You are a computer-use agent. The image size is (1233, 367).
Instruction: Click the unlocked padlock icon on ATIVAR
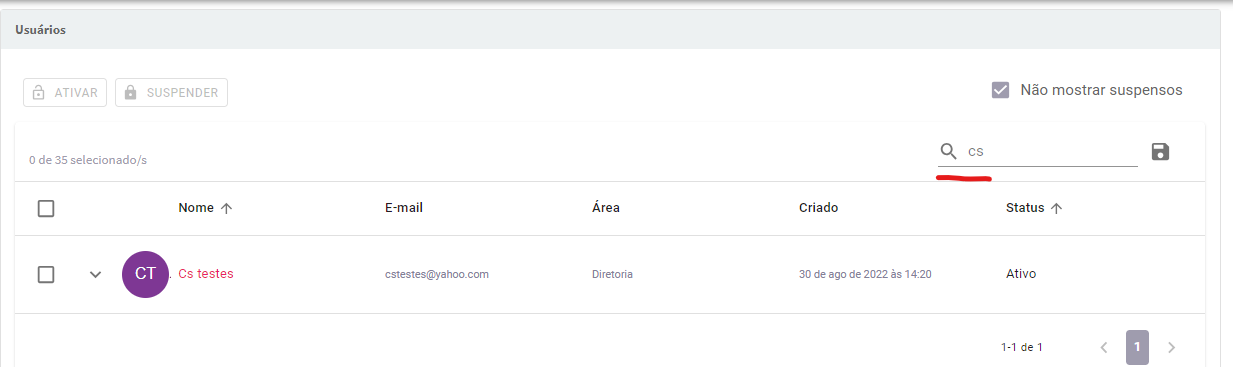click(39, 93)
